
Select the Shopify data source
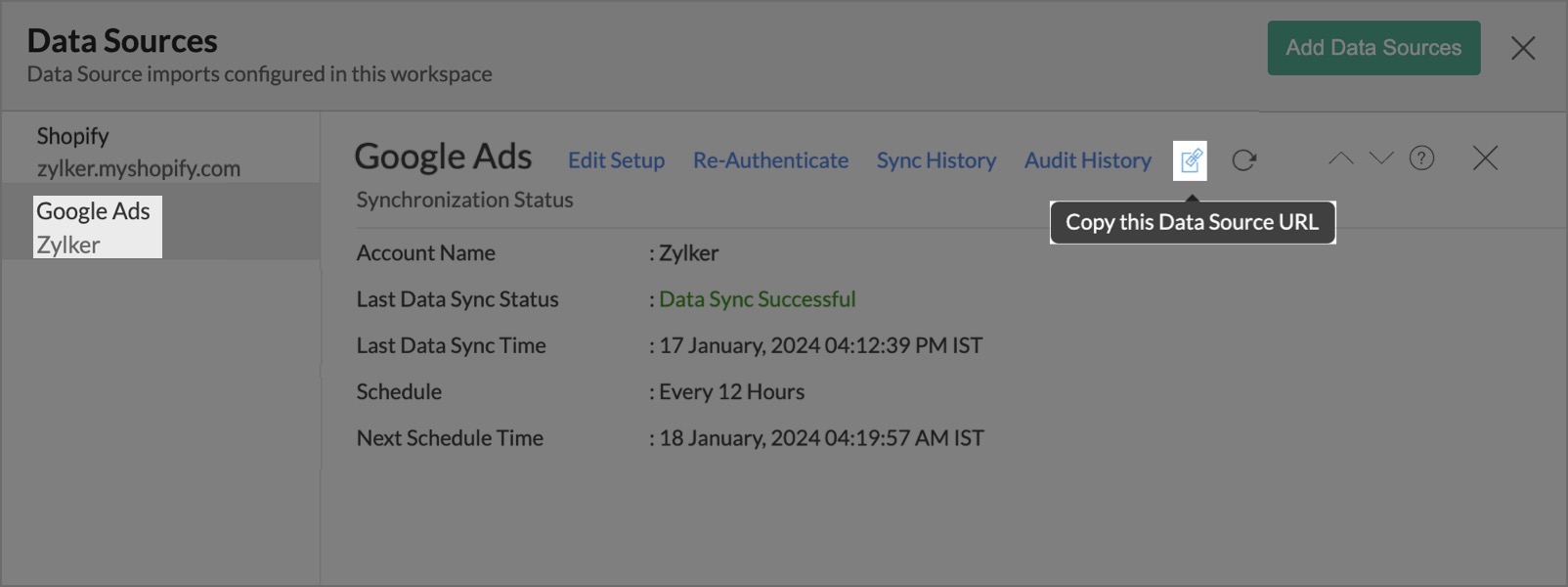pos(160,151)
